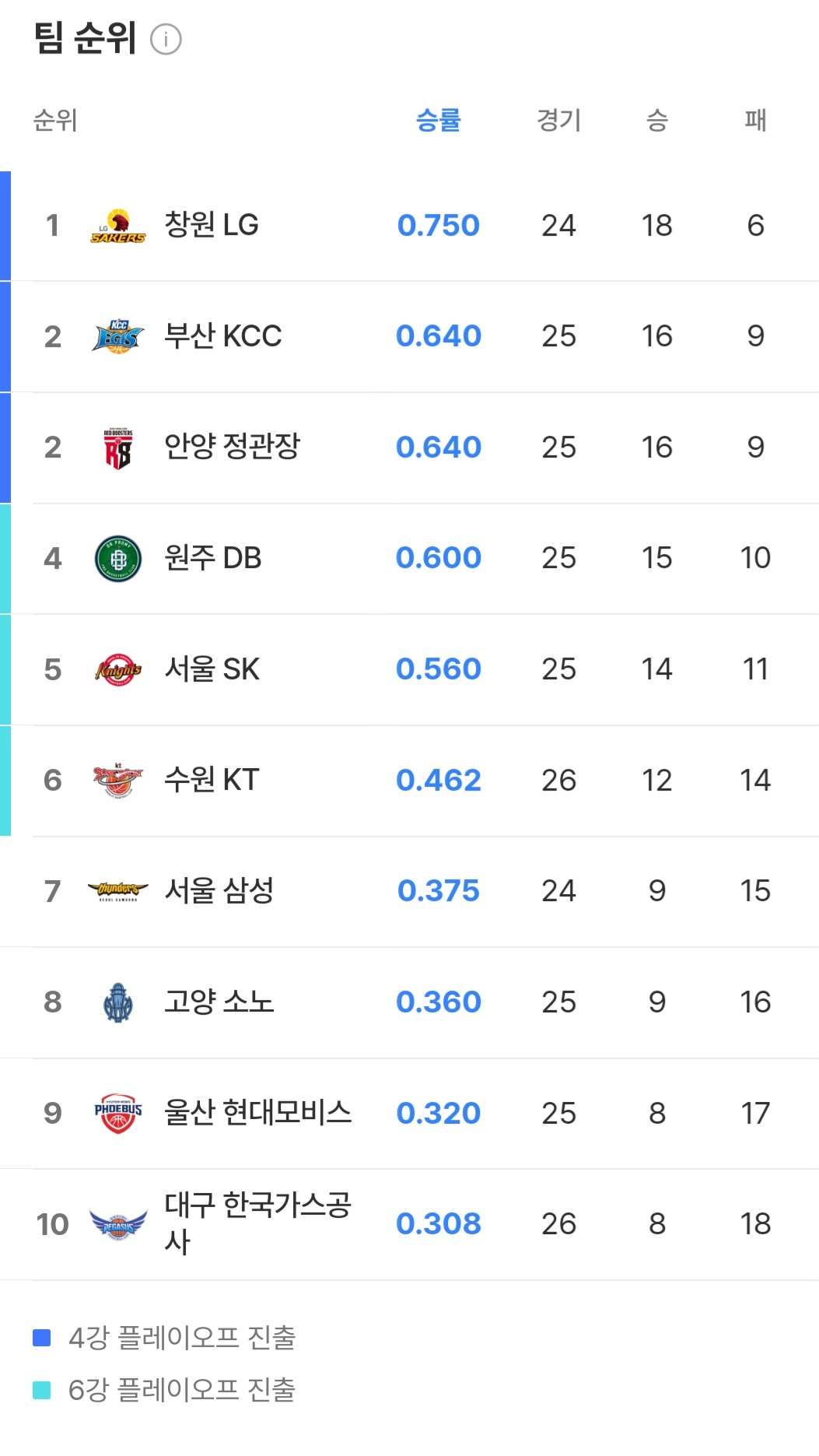The image size is (819, 1456).
Task: Tap the 부산 KCC Egis logo
Action: tap(117, 336)
